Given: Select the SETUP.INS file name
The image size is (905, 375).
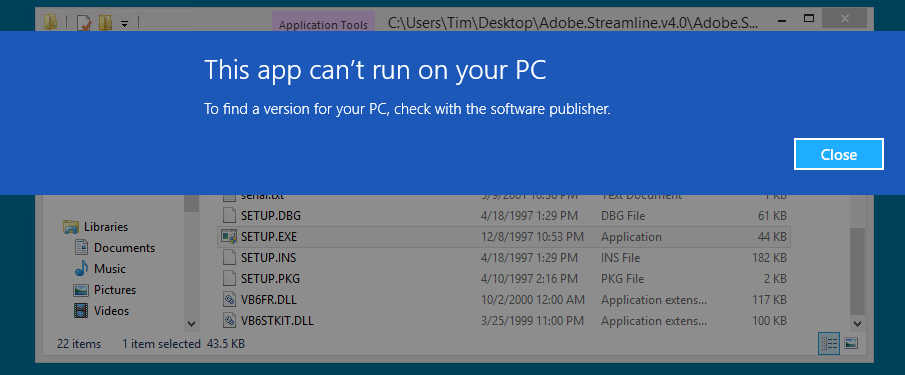Looking at the screenshot, I should tap(268, 257).
